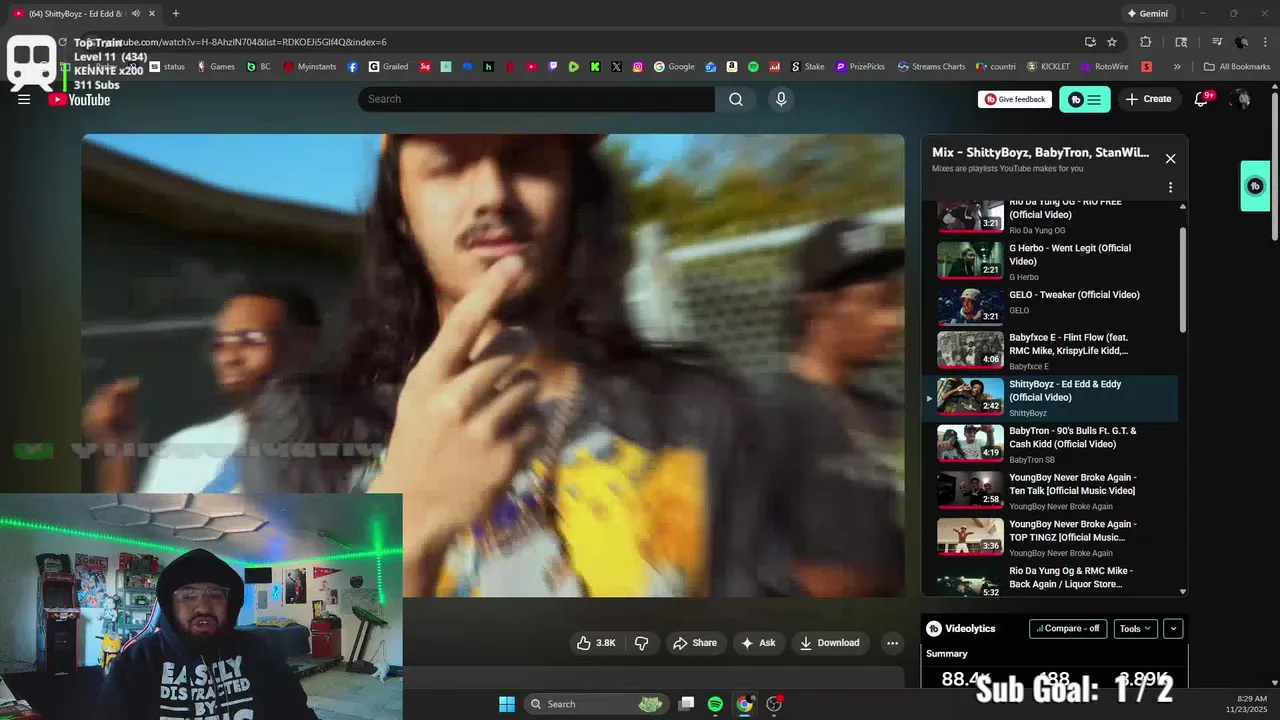
Task: Dislike the current video
Action: (642, 643)
